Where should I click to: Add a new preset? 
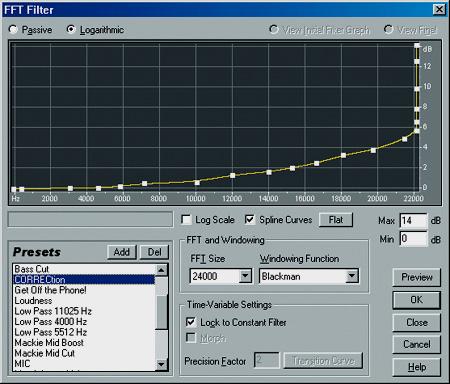tap(122, 252)
